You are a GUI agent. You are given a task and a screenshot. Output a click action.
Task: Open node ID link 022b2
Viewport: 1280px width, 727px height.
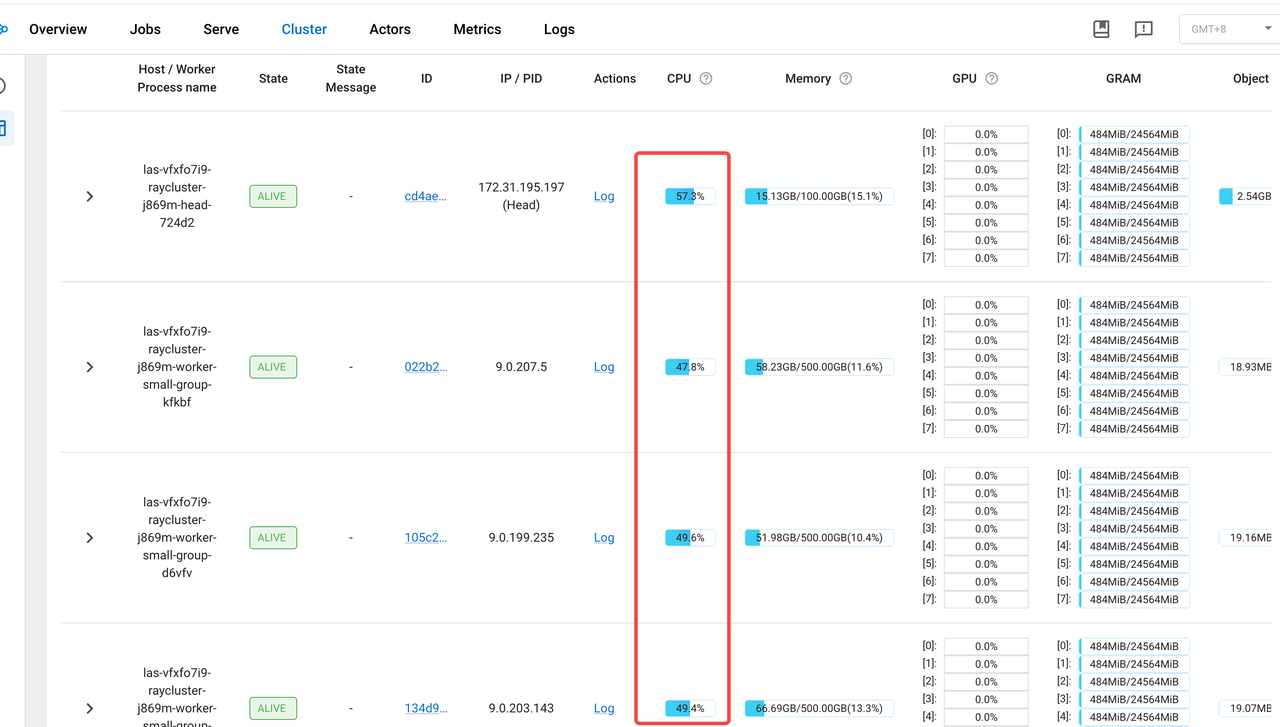click(x=426, y=367)
